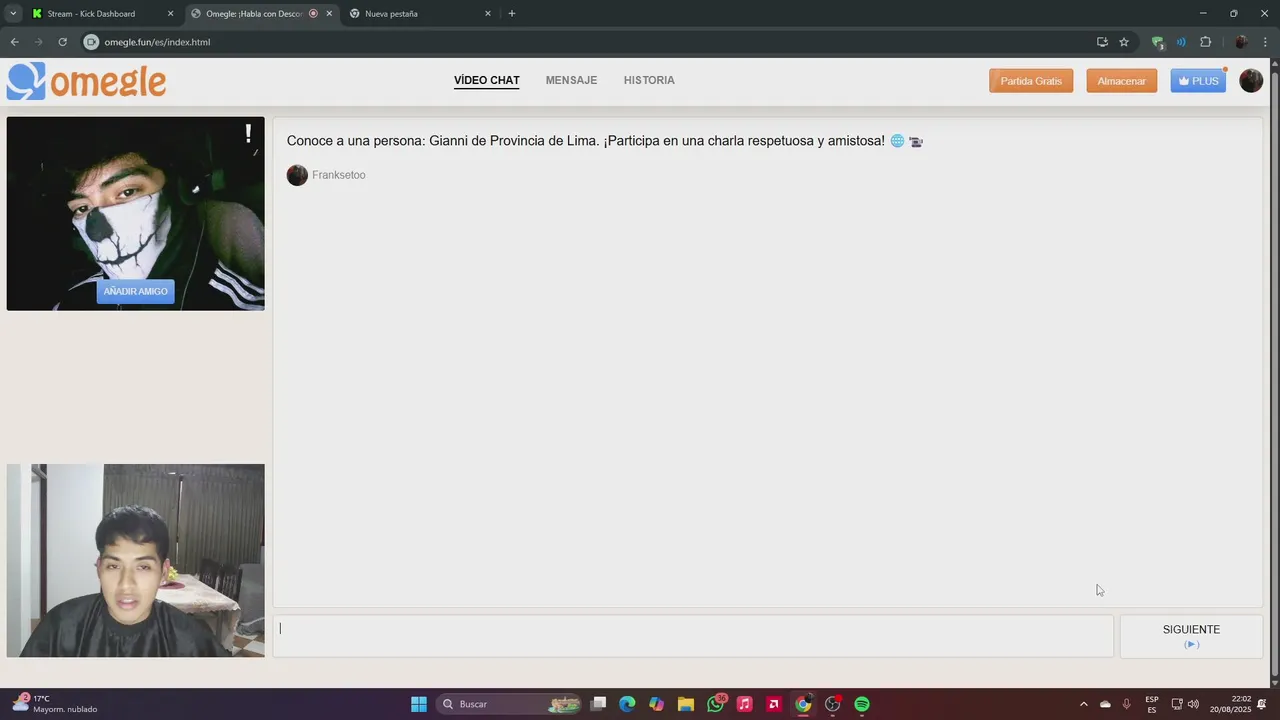This screenshot has width=1280, height=720.
Task: Change the ESP keyboard language
Action: point(1152,704)
